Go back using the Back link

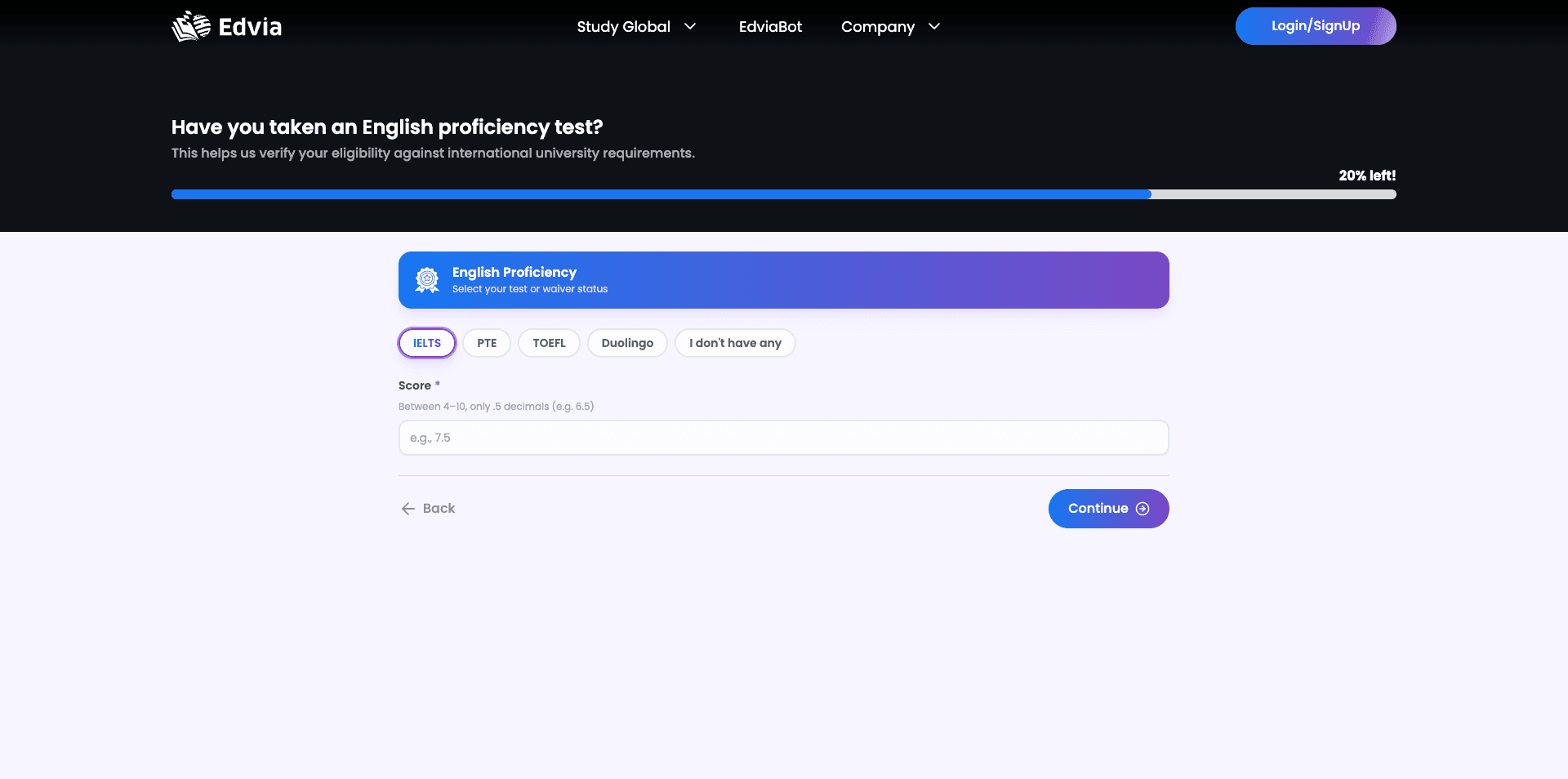(428, 509)
